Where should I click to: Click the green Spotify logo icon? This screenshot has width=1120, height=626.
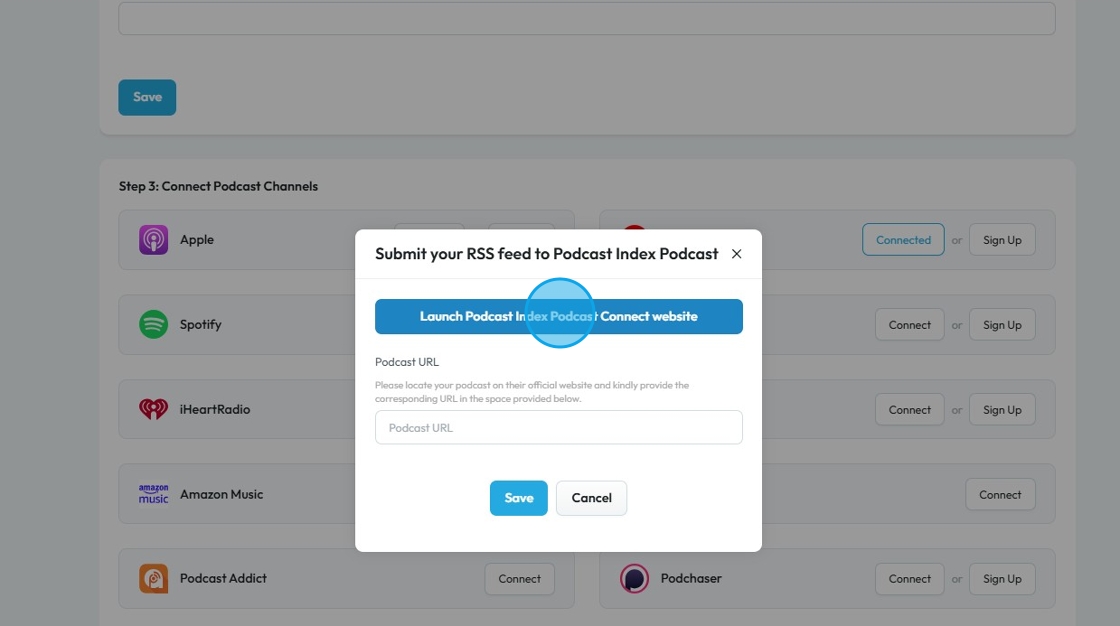coord(153,324)
